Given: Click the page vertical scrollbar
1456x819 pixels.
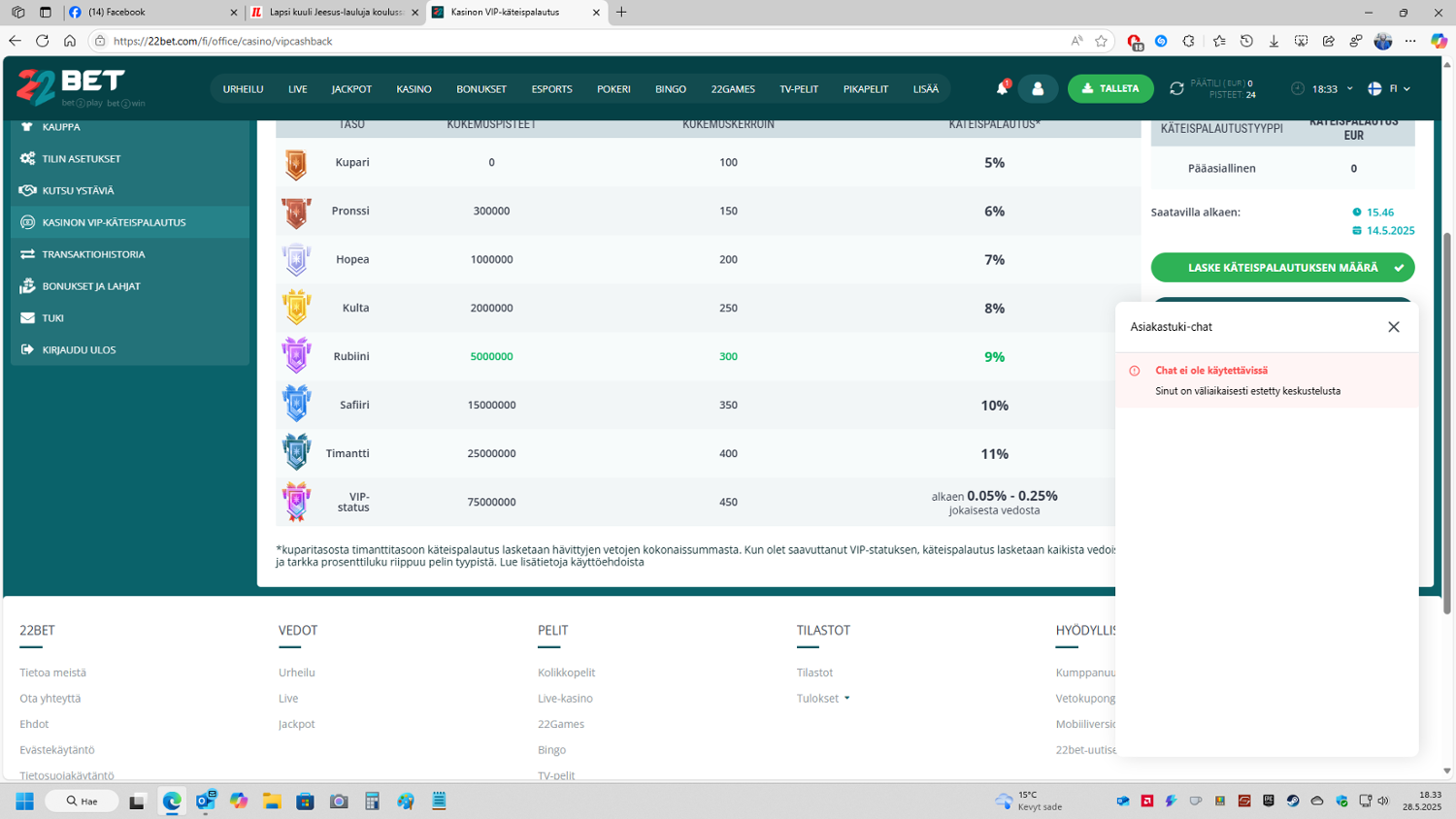Looking at the screenshot, I should click(x=1446, y=417).
